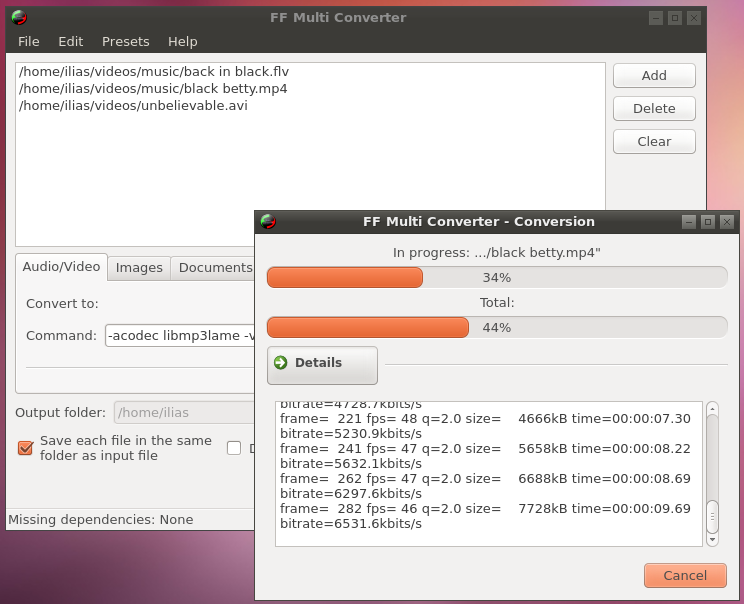Click the Add button
The width and height of the screenshot is (744, 604).
654,75
